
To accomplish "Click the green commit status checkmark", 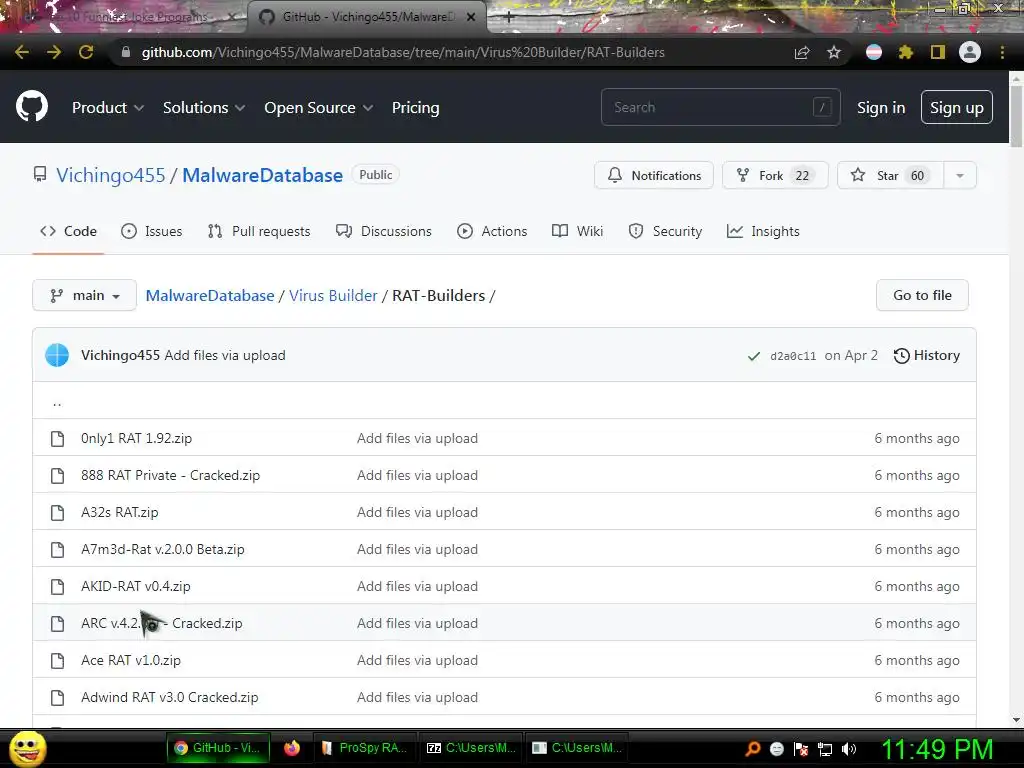I will [754, 356].
